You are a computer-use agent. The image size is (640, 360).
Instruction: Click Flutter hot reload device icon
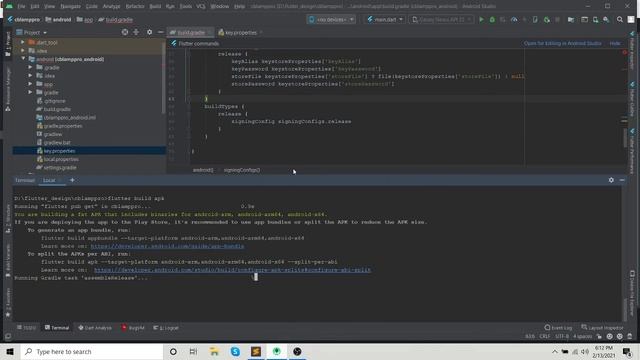pyautogui.click(x=535, y=20)
